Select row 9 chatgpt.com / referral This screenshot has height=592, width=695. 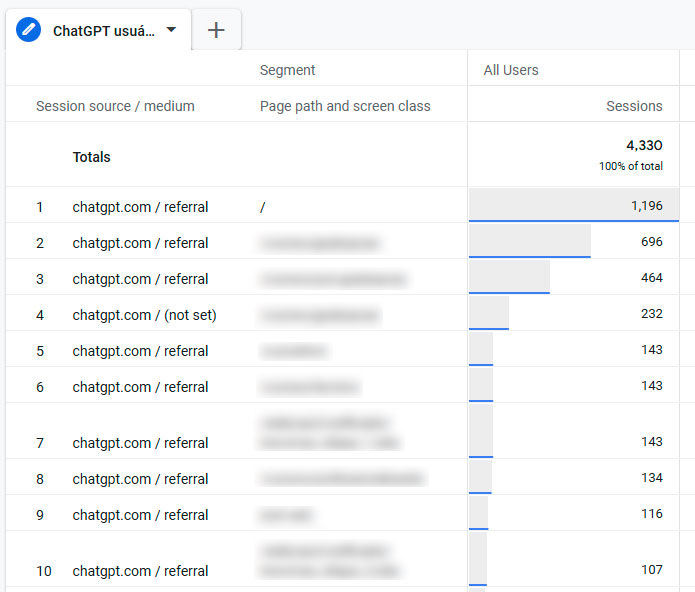click(x=140, y=515)
